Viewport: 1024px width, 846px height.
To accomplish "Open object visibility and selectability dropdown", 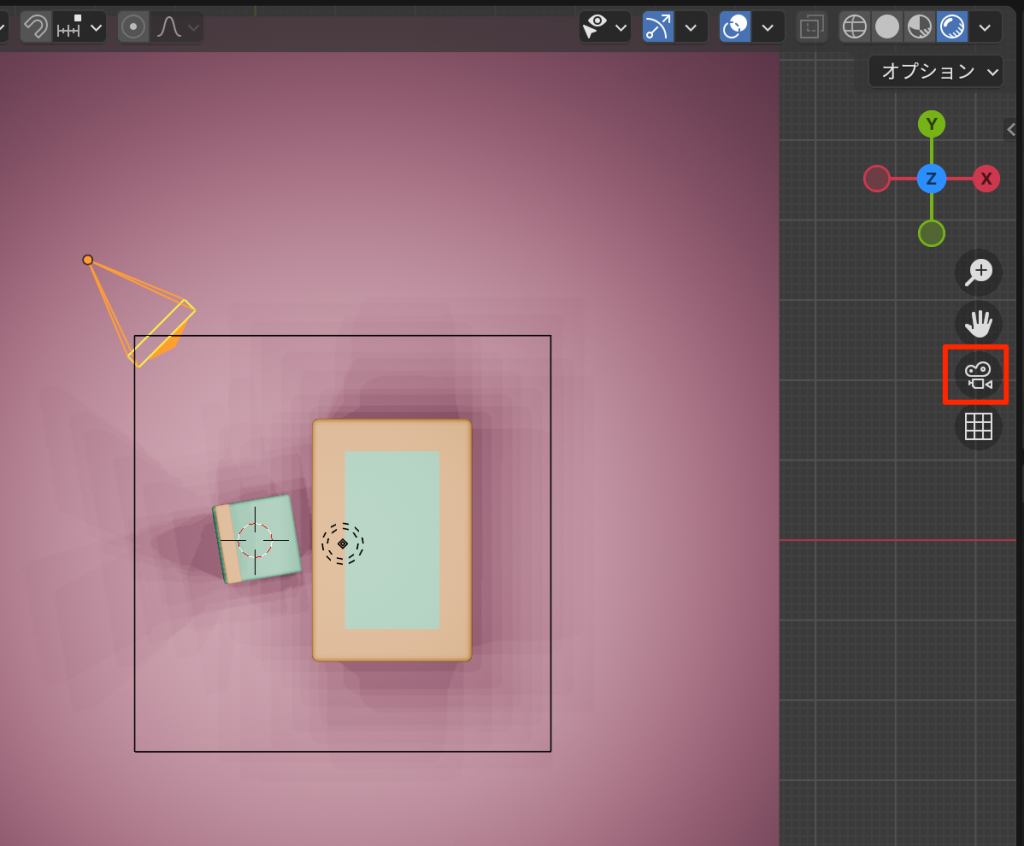I will point(605,26).
